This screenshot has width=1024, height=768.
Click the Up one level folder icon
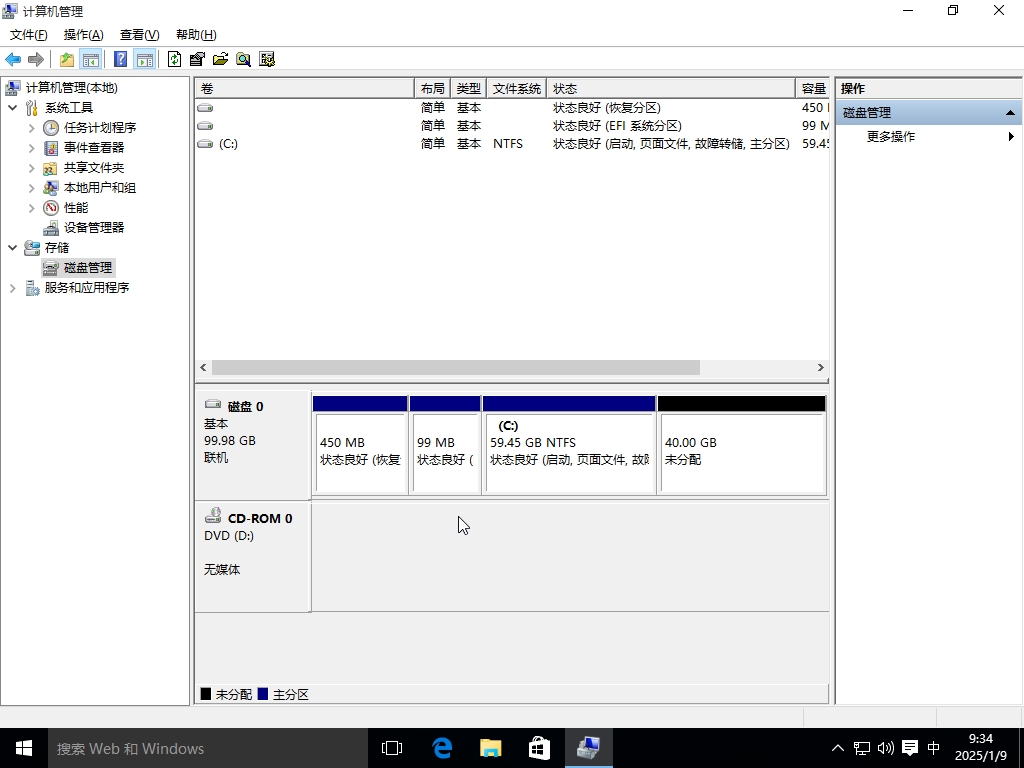point(67,59)
